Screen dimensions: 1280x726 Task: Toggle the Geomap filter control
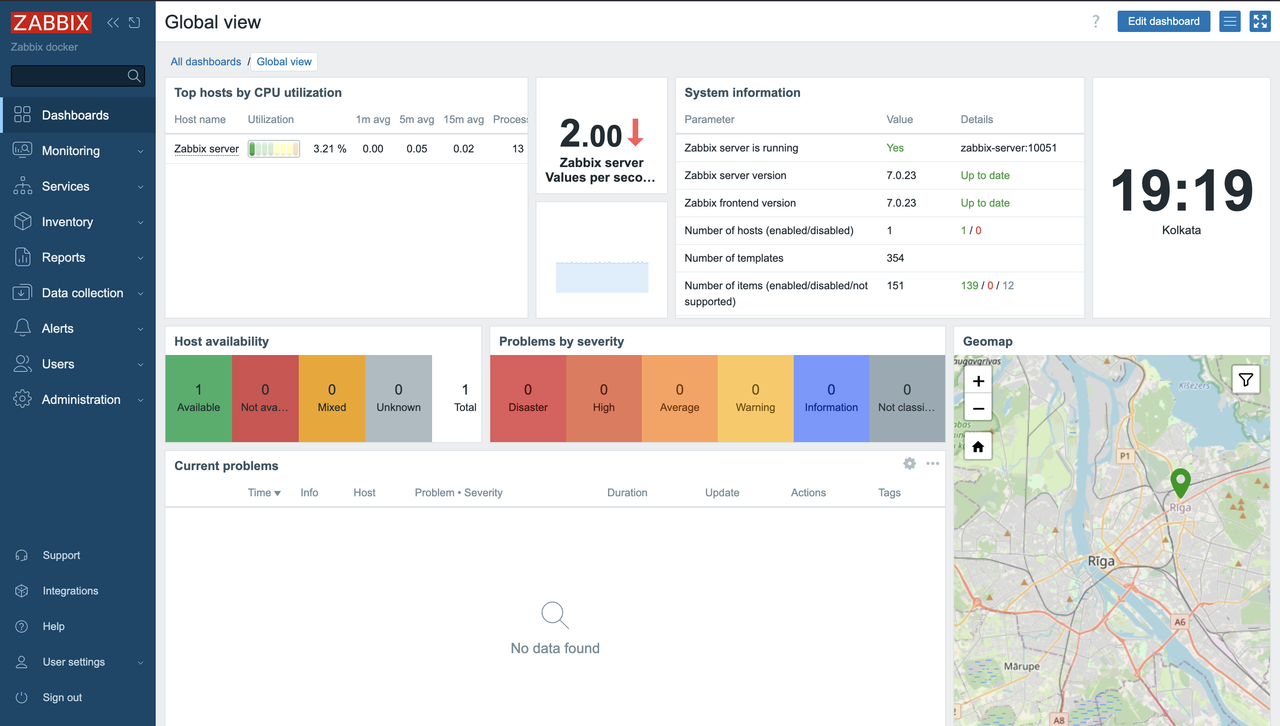[x=1245, y=379]
